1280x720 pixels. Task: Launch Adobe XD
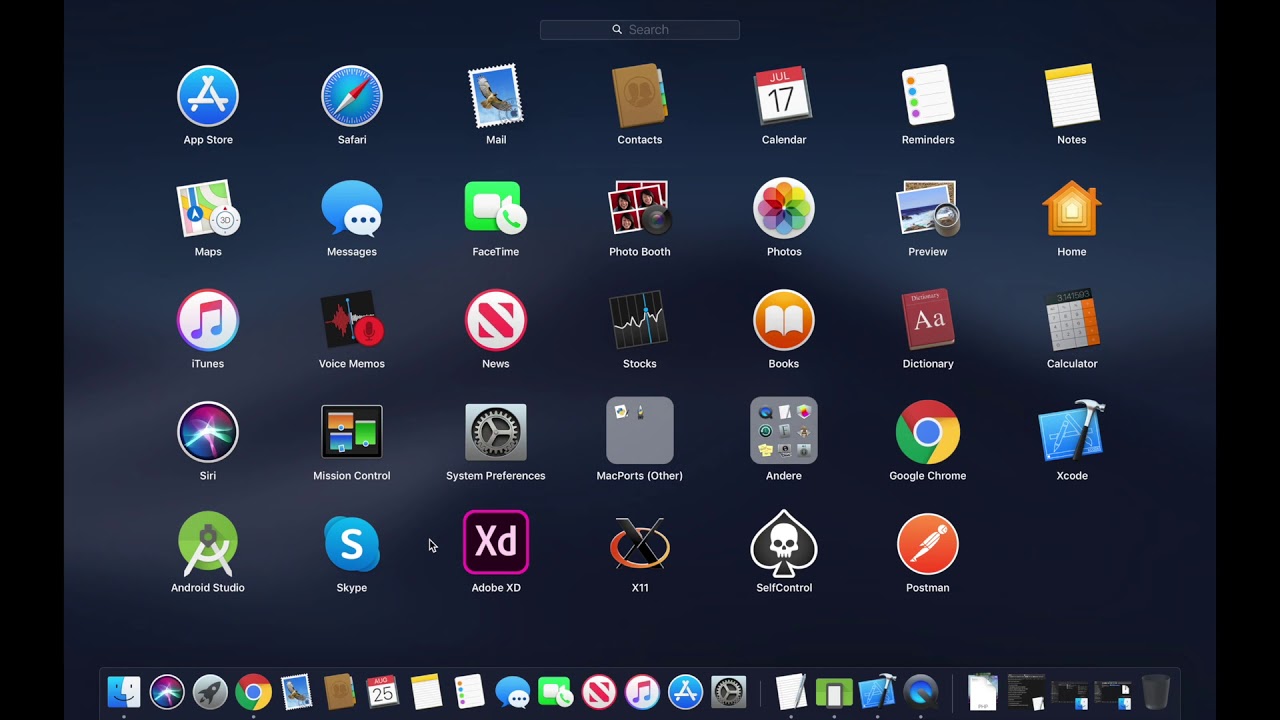[496, 543]
